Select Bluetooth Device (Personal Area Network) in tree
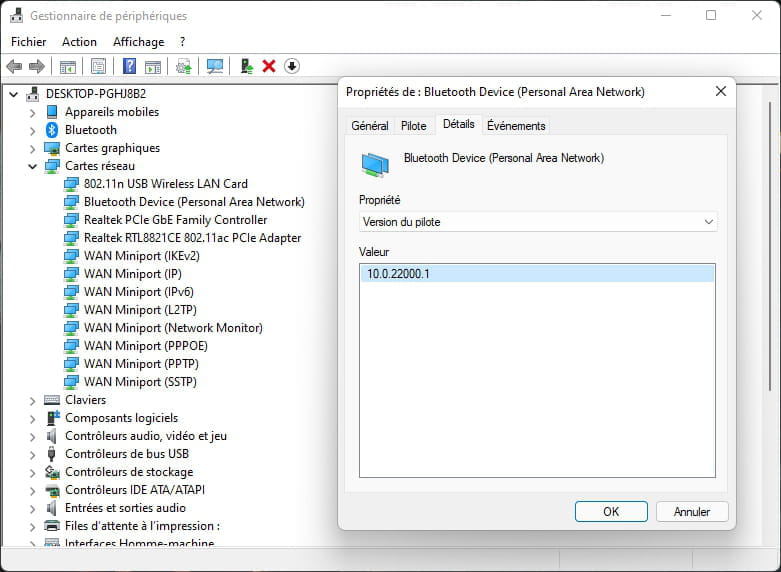This screenshot has height=572, width=781. tap(194, 202)
